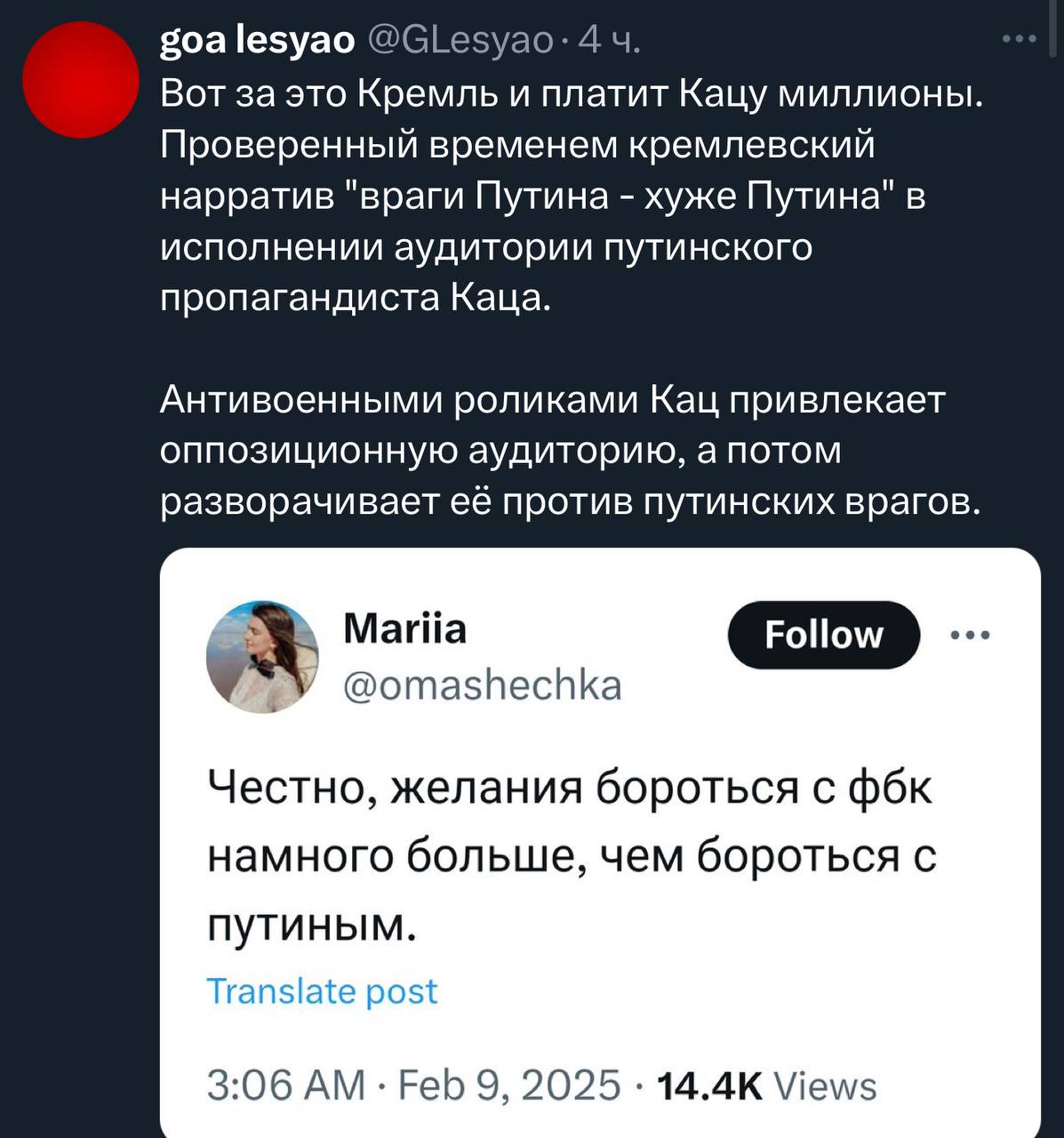Open the three-dot menu beside Follow button
Viewport: 1064px width, 1138px height.
(x=970, y=636)
